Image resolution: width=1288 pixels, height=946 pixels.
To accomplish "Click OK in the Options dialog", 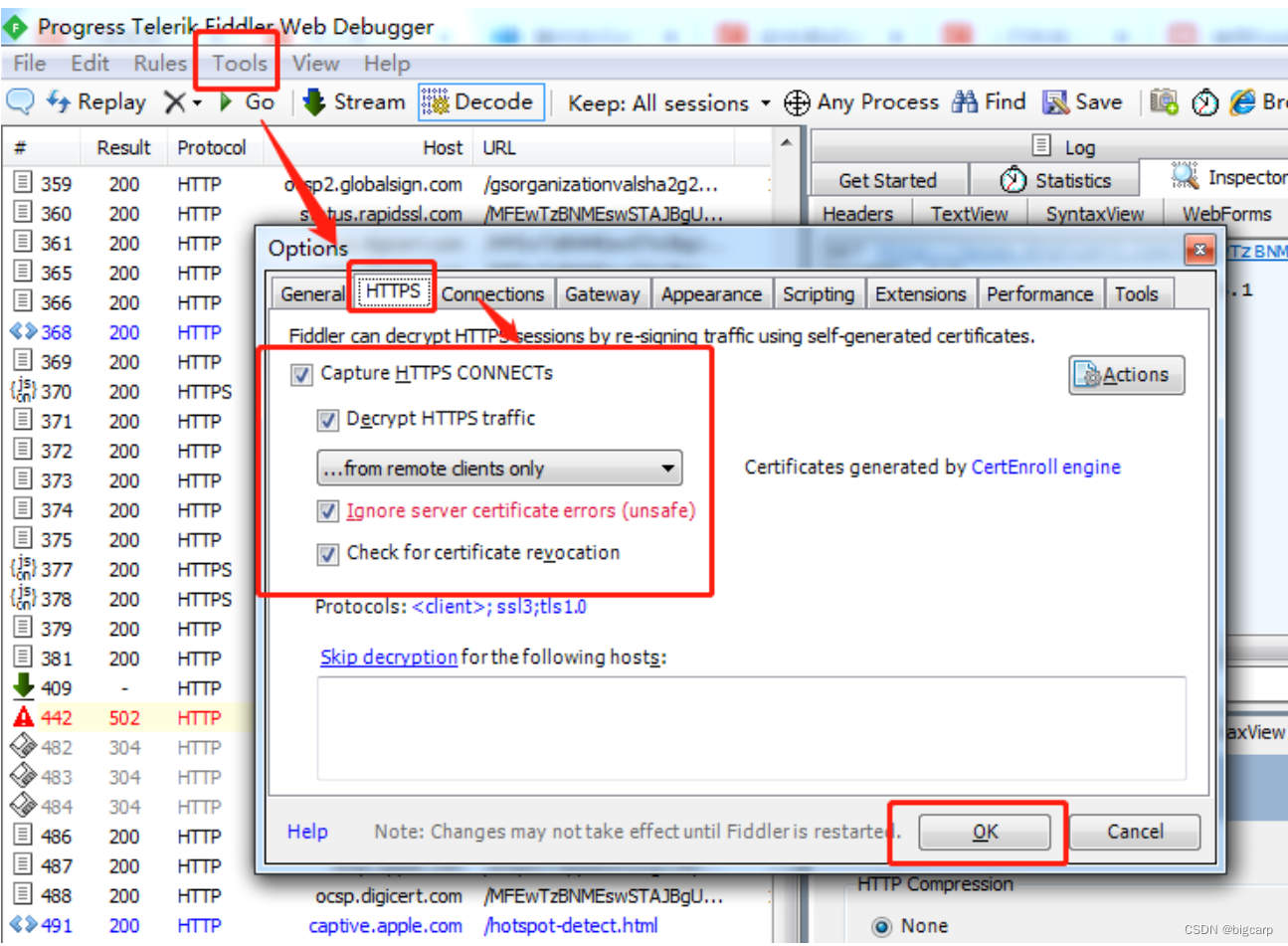I will [985, 832].
